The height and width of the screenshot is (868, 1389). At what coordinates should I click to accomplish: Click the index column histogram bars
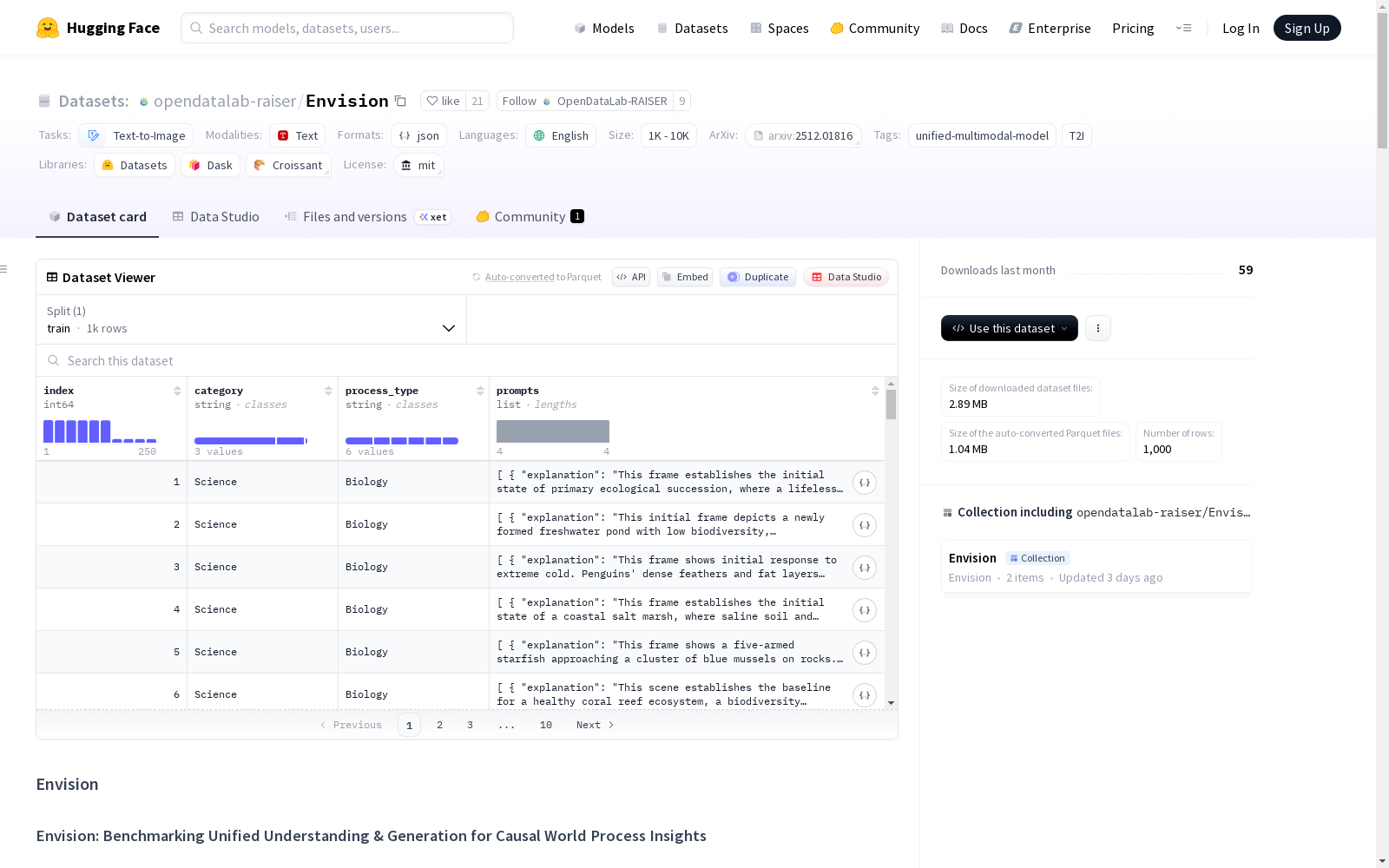click(x=100, y=431)
